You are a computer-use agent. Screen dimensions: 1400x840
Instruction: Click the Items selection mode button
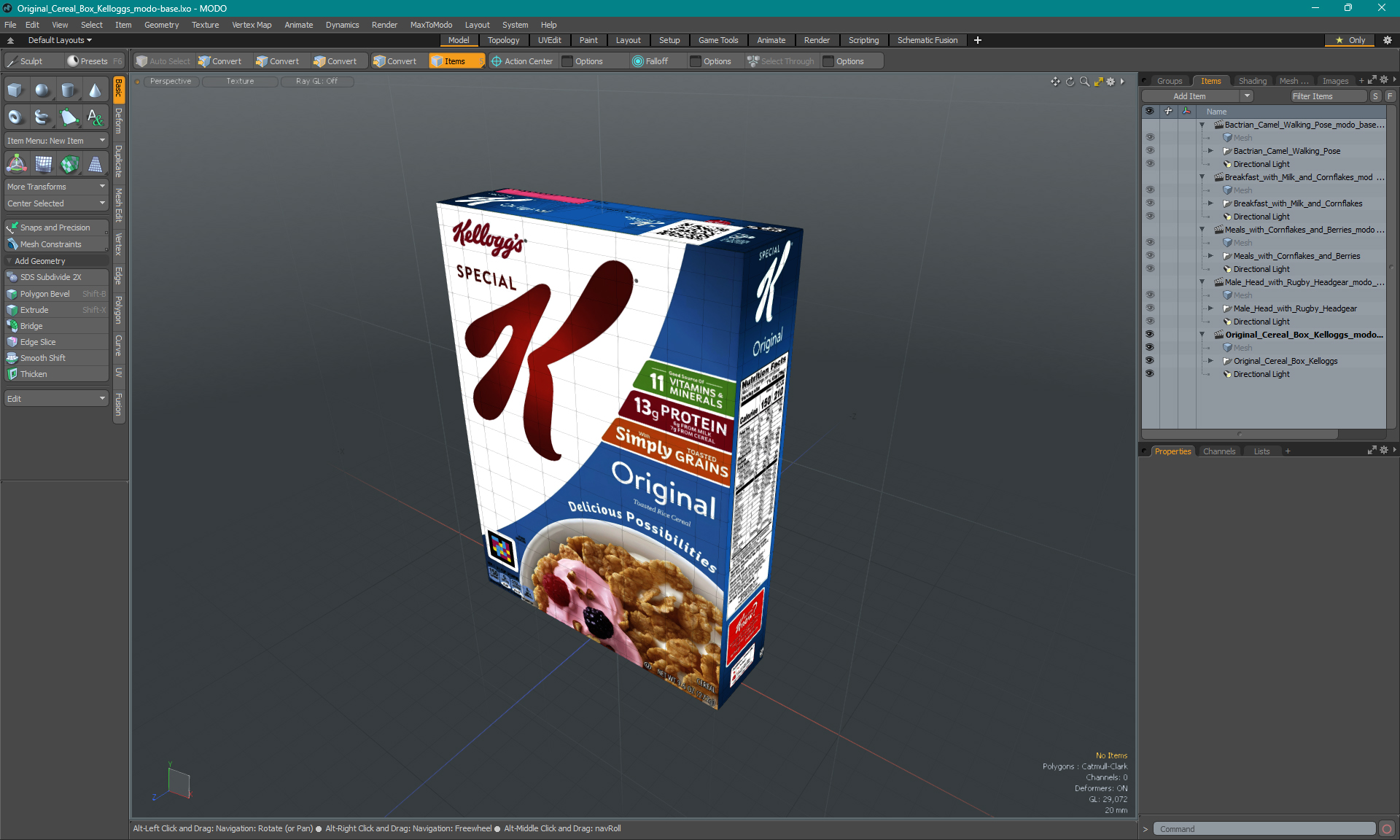point(456,61)
